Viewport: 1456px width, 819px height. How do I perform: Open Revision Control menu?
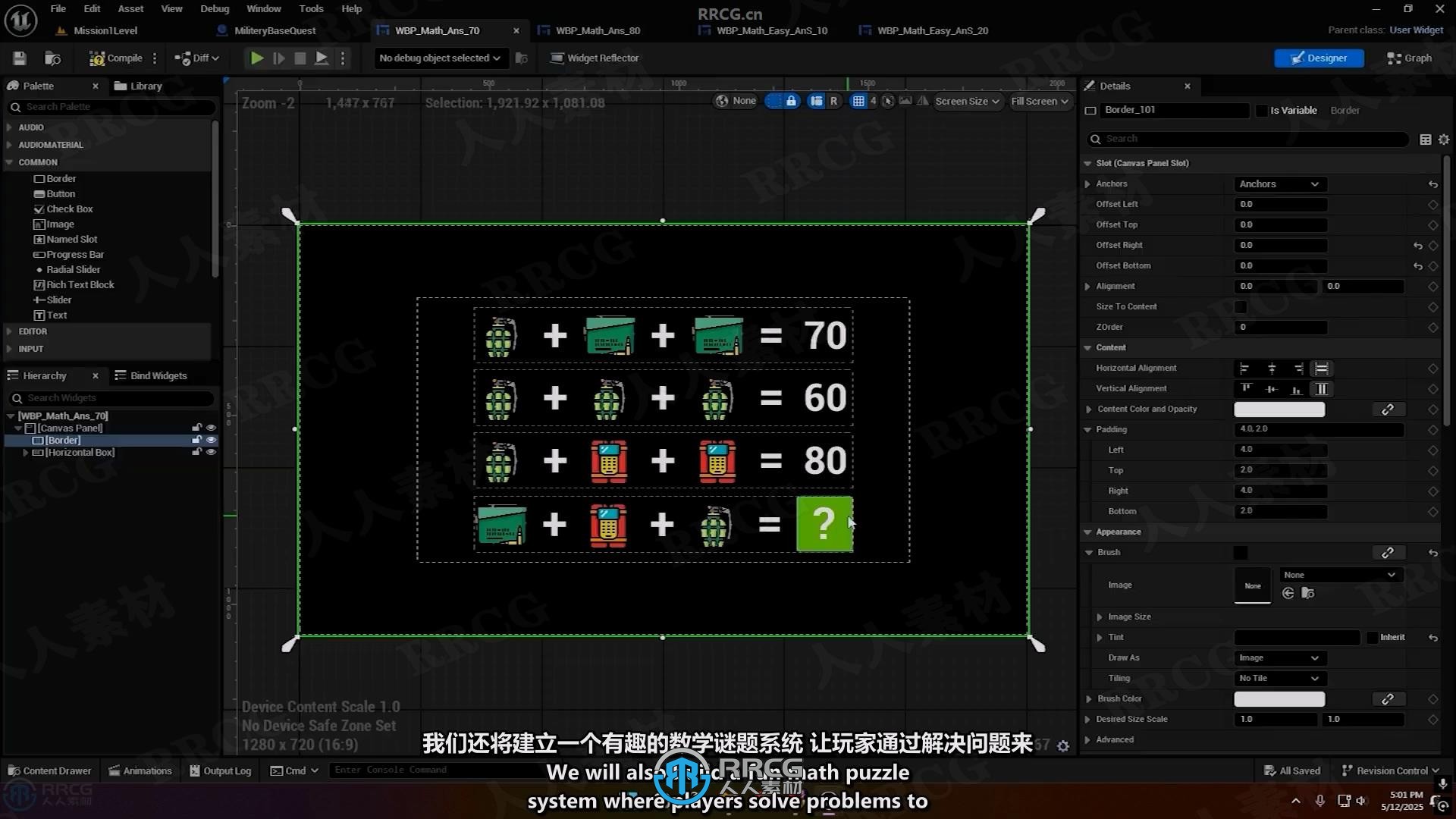(1390, 771)
